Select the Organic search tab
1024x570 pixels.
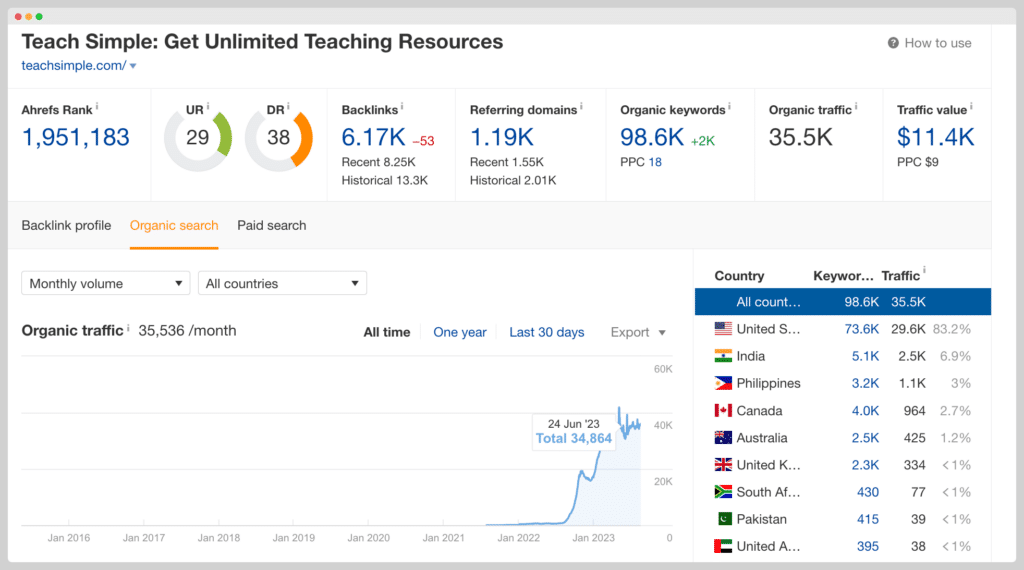(x=174, y=225)
